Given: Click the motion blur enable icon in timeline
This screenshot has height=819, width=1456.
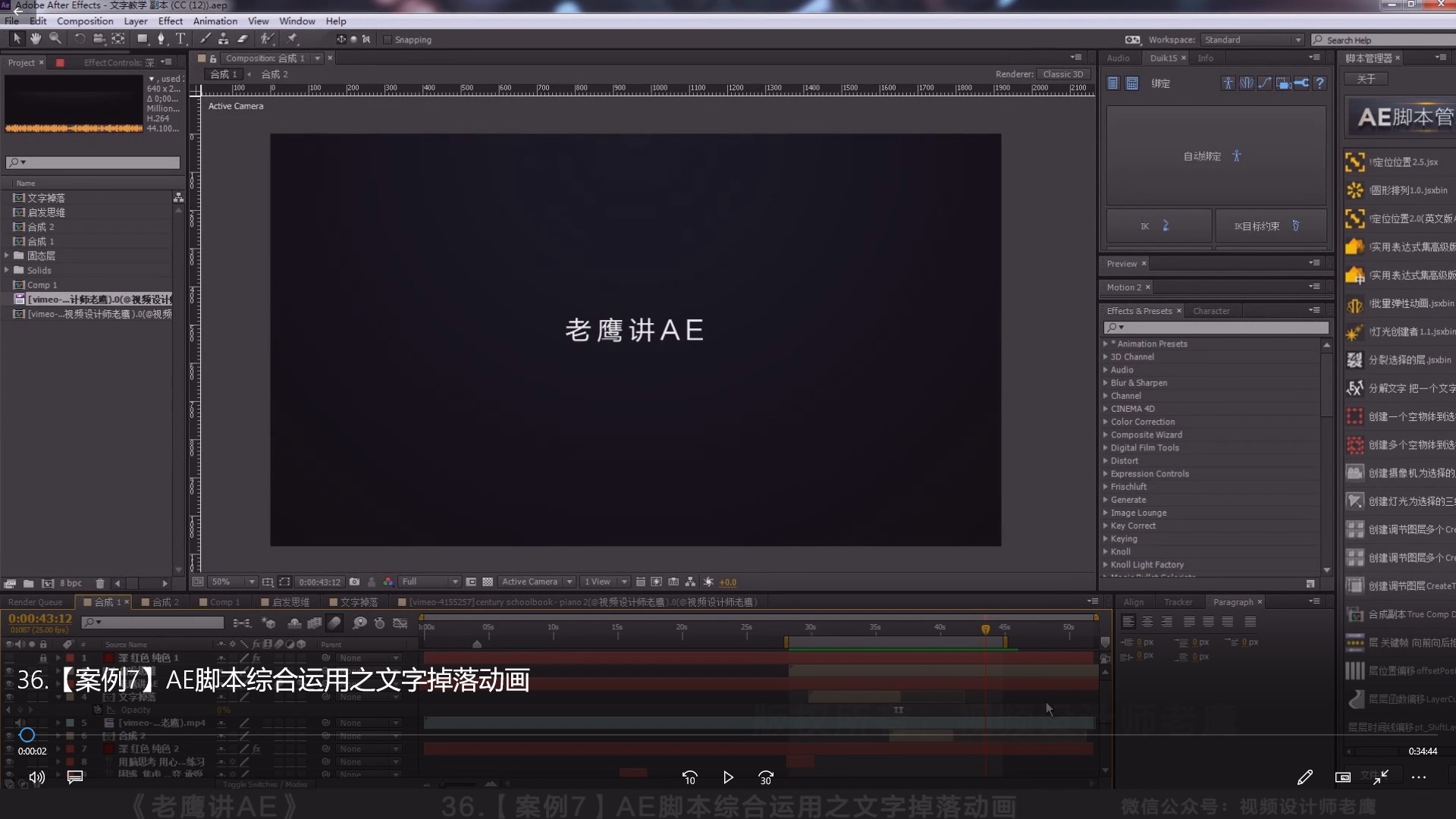Looking at the screenshot, I should (334, 623).
